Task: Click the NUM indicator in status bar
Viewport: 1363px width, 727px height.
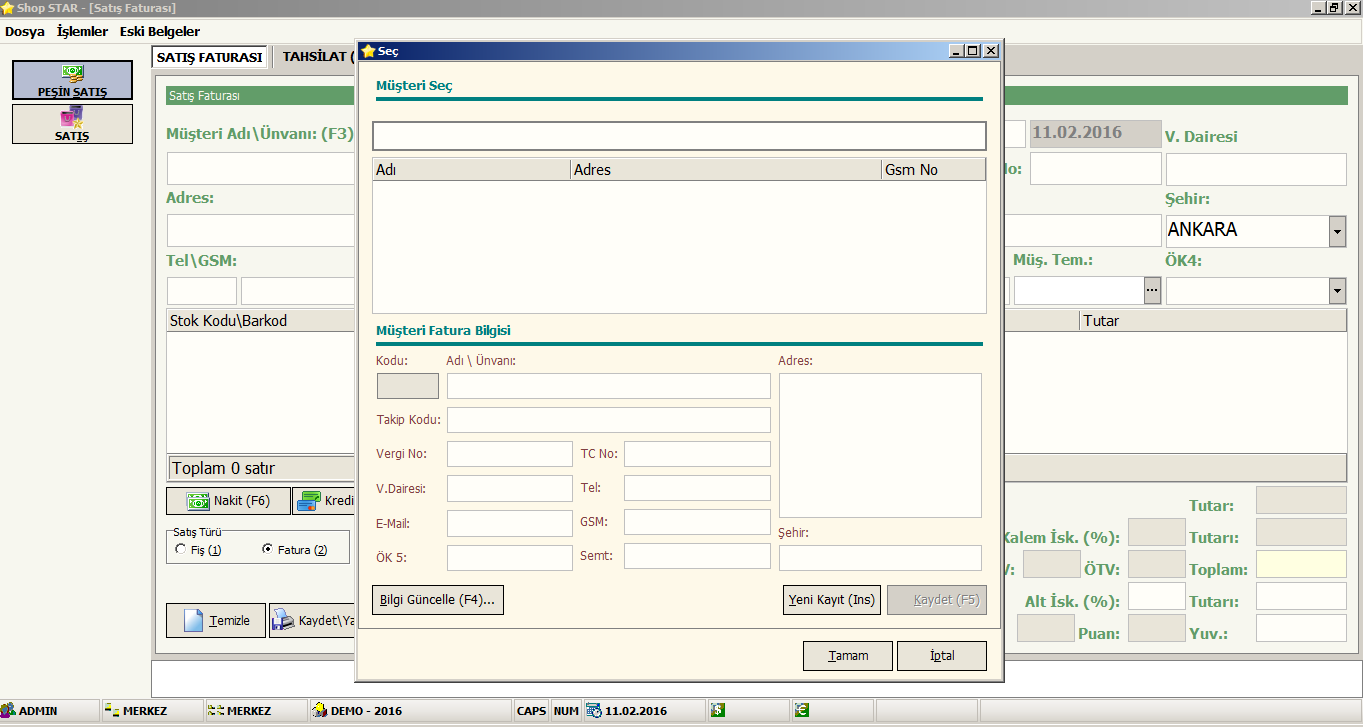Action: (566, 711)
